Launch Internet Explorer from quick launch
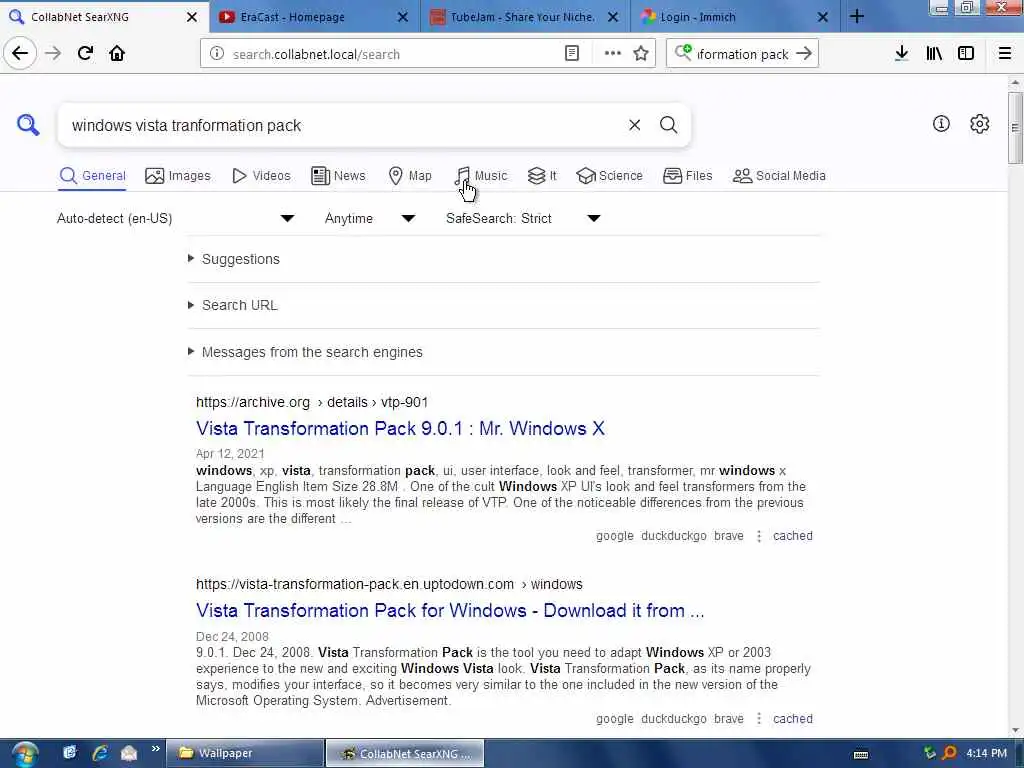1024x768 pixels. pos(99,753)
